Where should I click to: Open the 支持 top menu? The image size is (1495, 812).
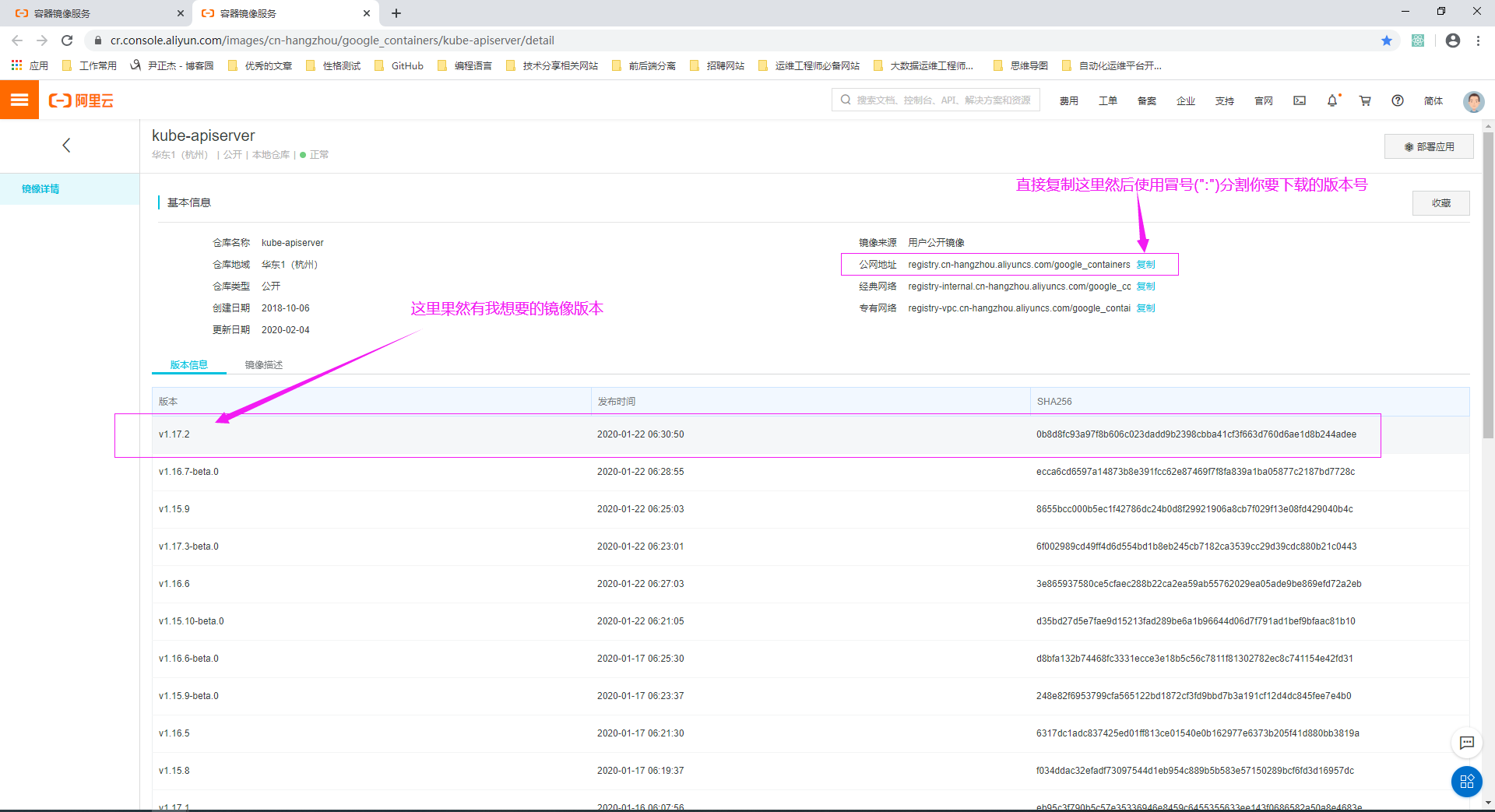click(x=1225, y=100)
